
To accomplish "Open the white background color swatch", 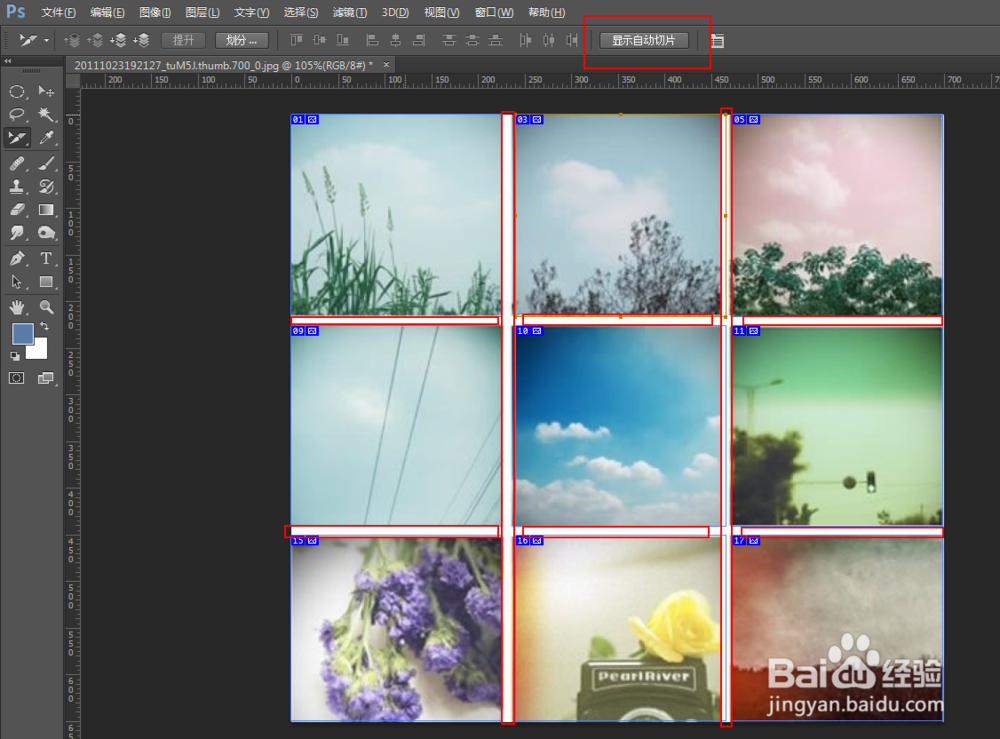I will (x=39, y=351).
